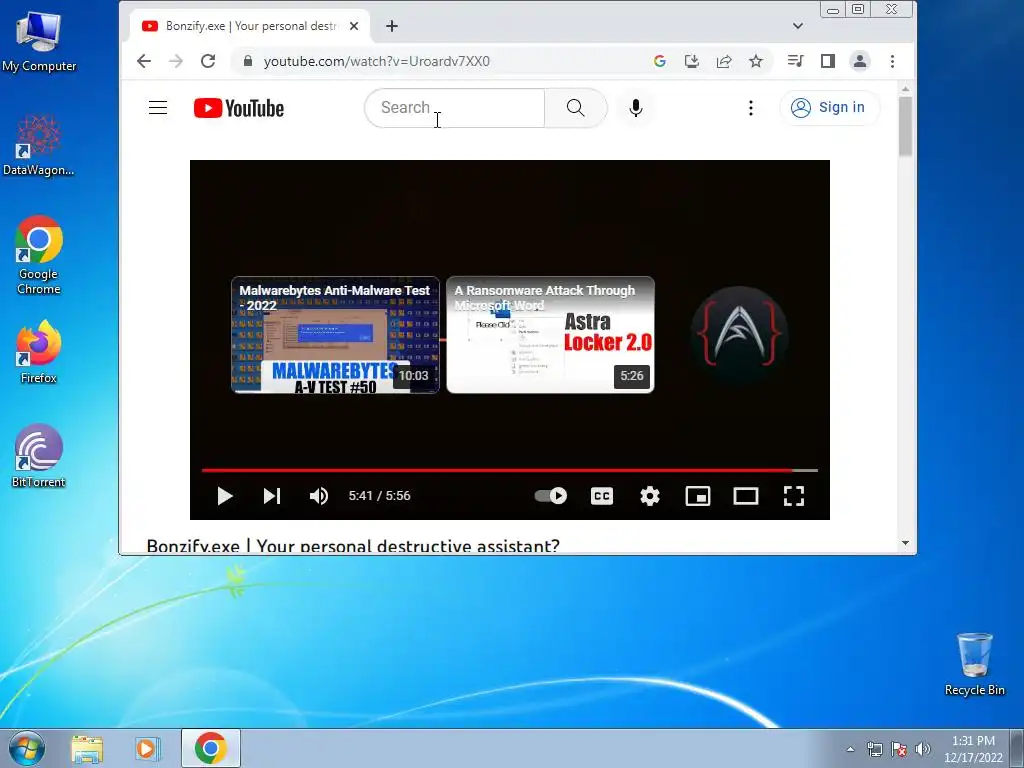Click Chrome taskbar button
This screenshot has height=768, width=1024.
210,748
